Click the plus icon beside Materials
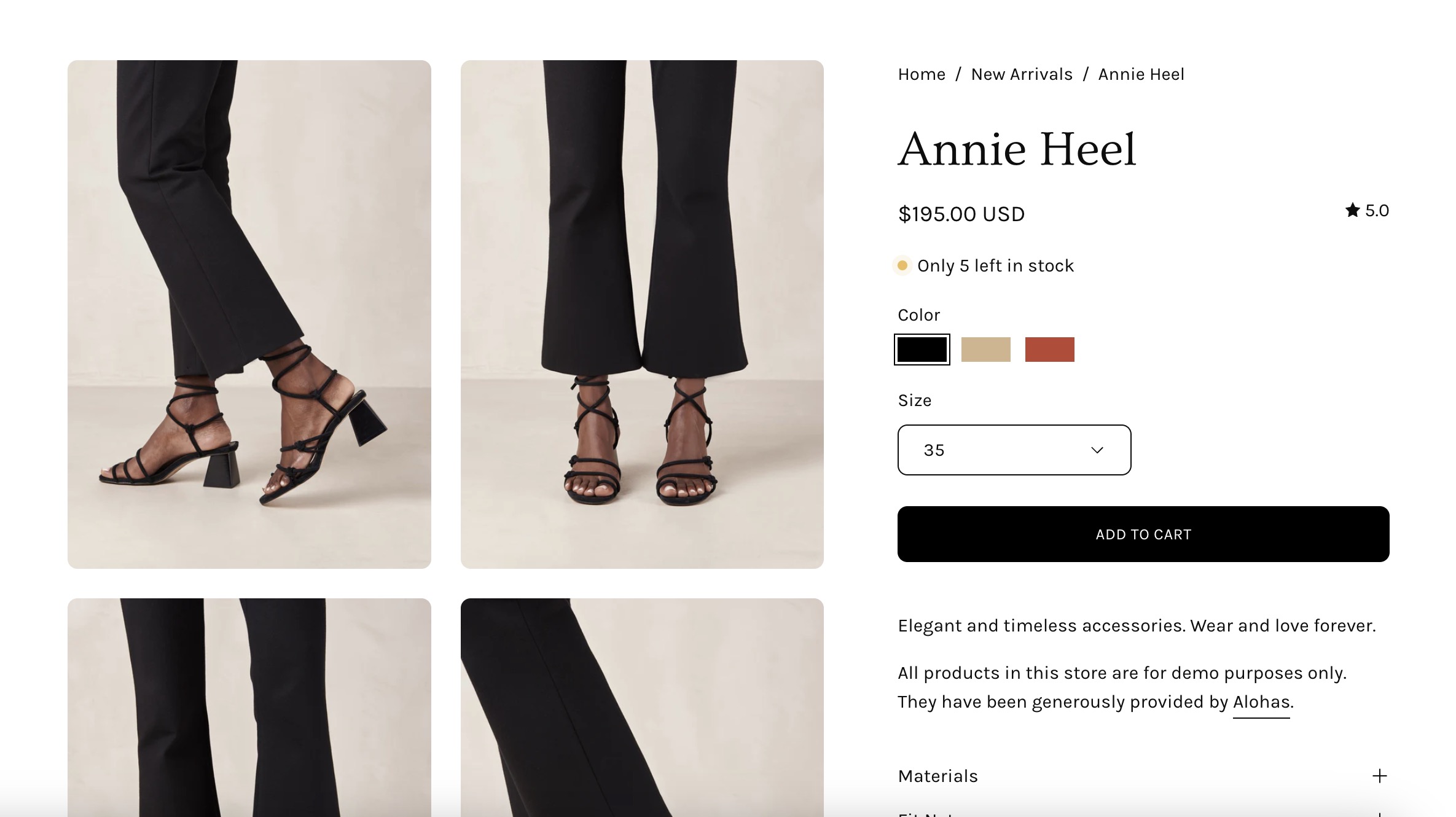The height and width of the screenshot is (817, 1456). click(1379, 776)
